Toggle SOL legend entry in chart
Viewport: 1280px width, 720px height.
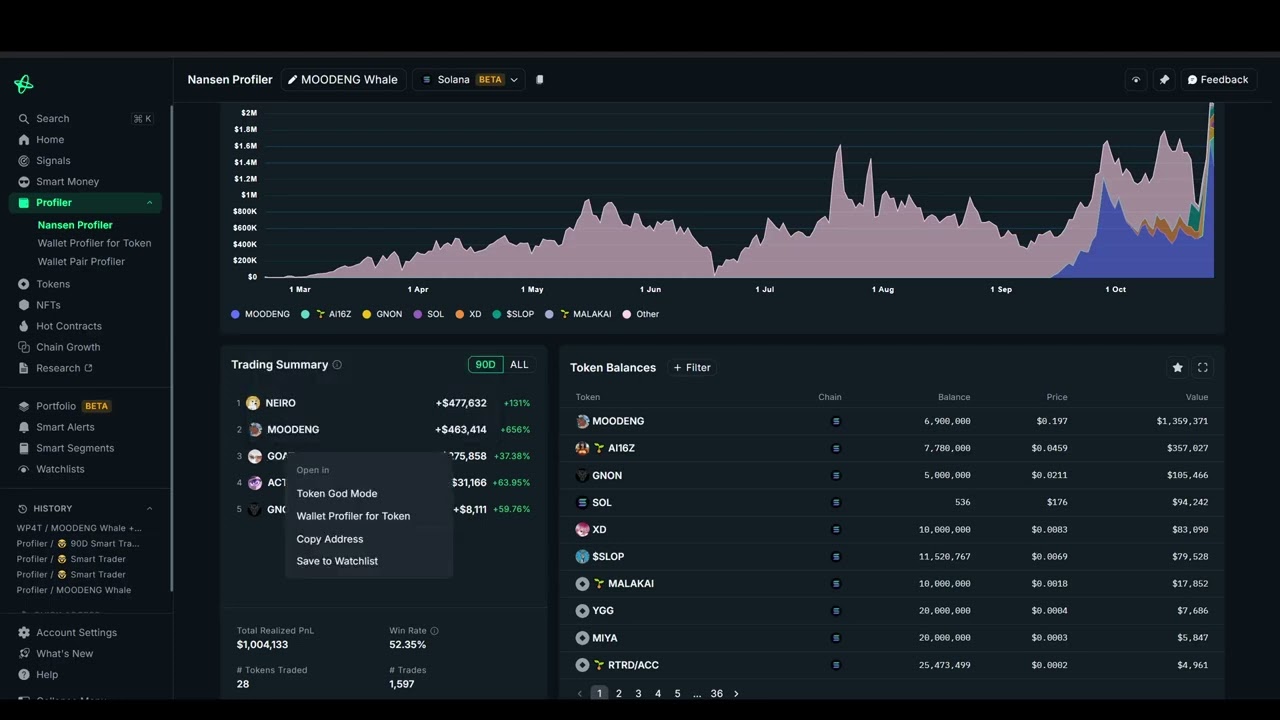[x=429, y=314]
